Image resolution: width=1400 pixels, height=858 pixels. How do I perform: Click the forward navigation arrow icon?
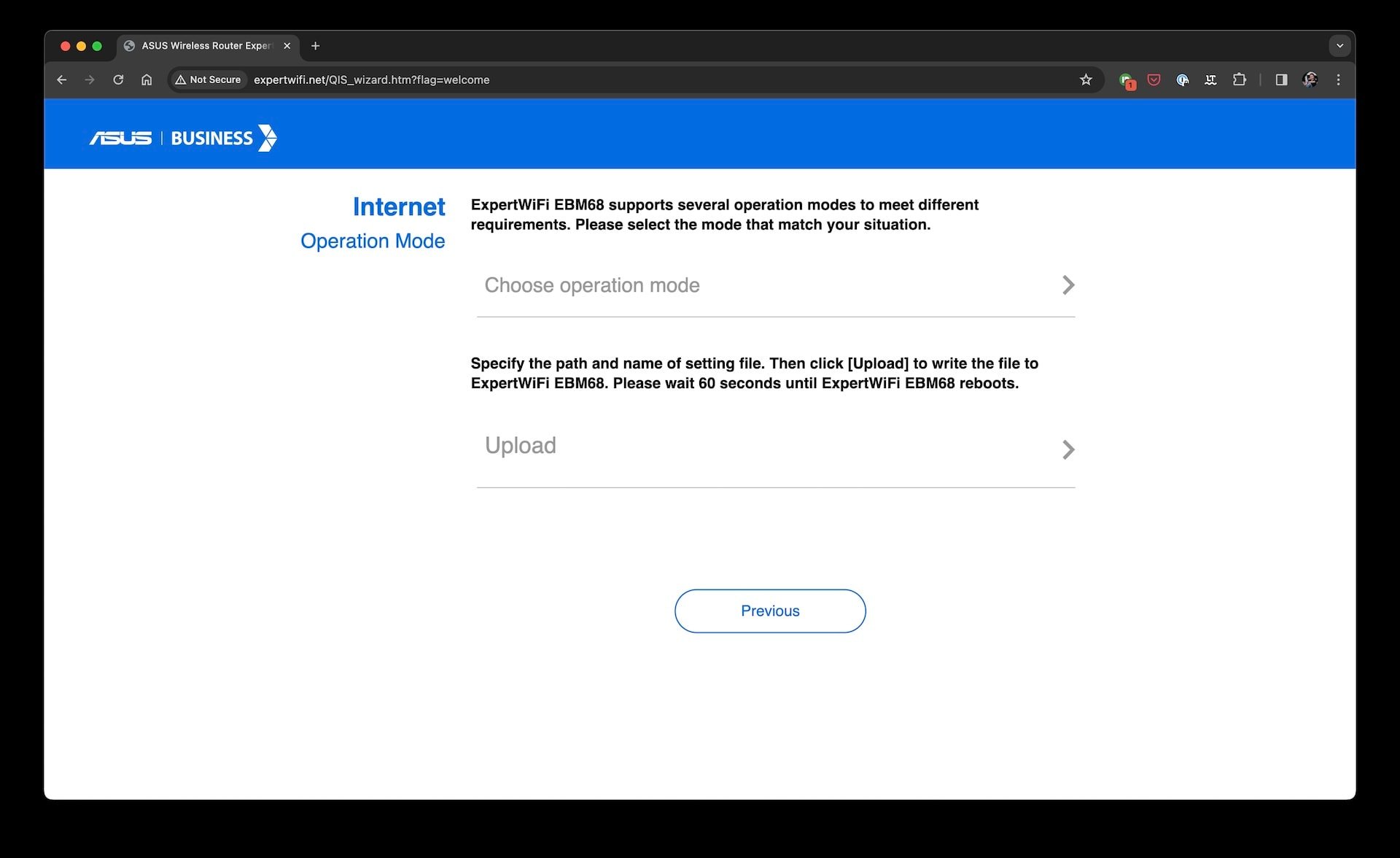coord(88,80)
